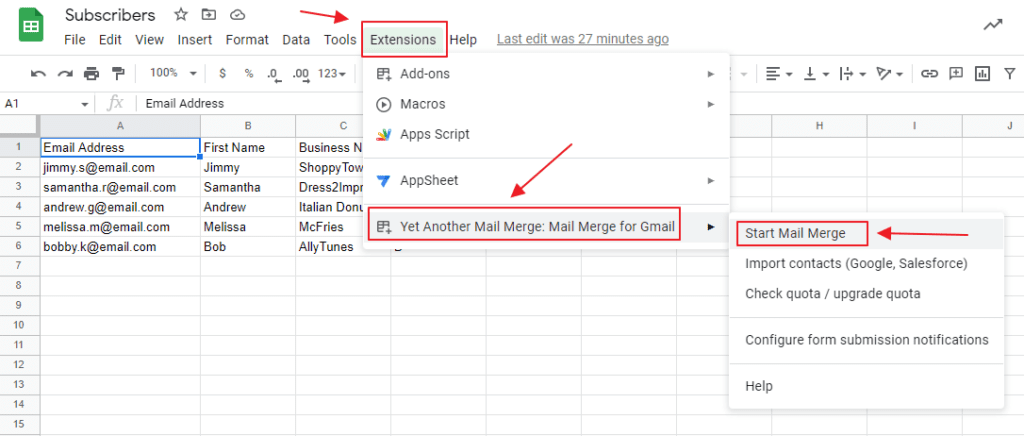Click the Print icon
The image size is (1024, 436).
click(x=91, y=74)
